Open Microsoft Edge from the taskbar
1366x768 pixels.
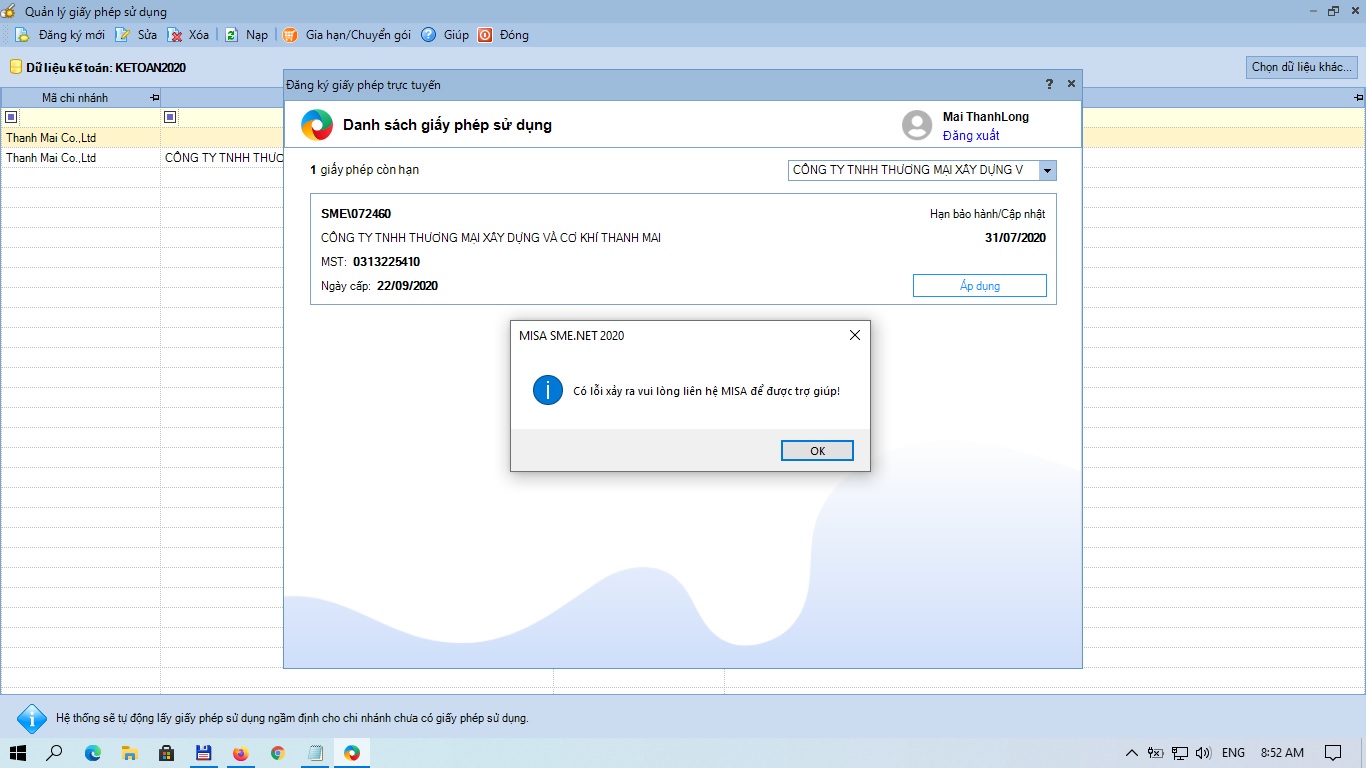(x=93, y=753)
